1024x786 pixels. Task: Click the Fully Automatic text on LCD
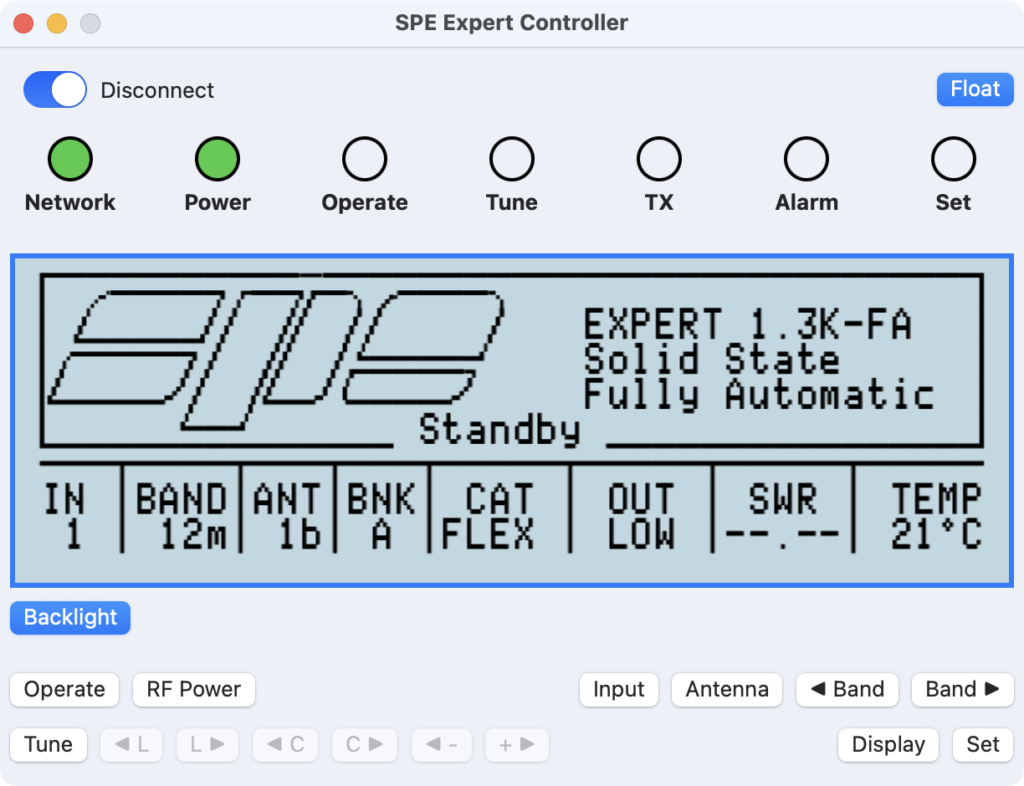759,395
